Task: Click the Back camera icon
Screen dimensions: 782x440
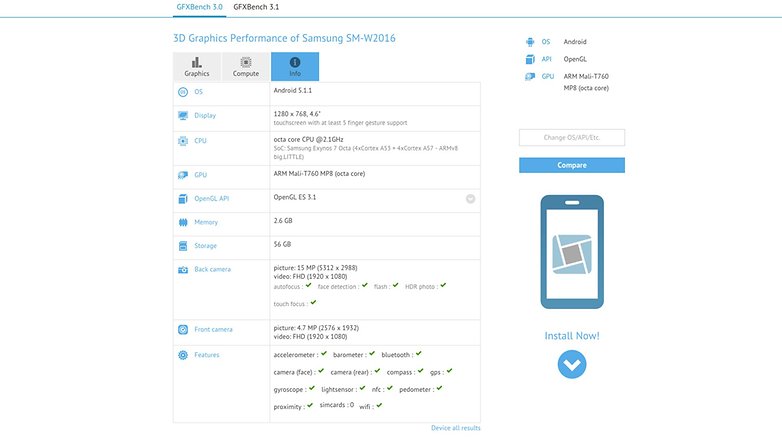Action: 183,270
